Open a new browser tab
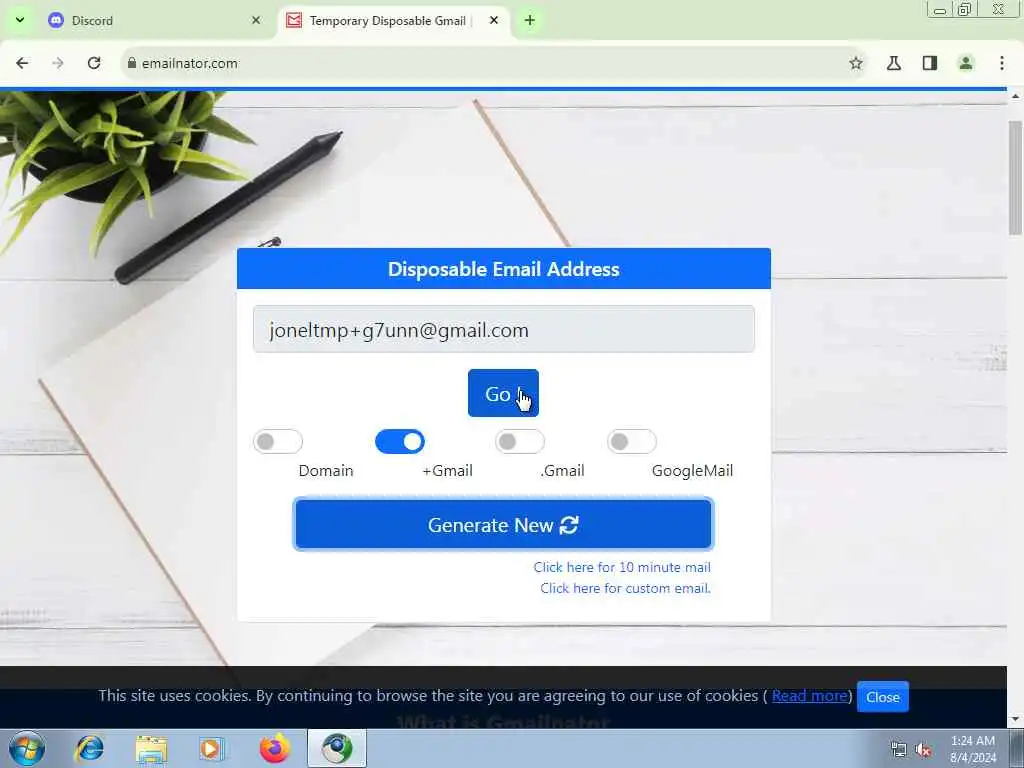 [530, 20]
